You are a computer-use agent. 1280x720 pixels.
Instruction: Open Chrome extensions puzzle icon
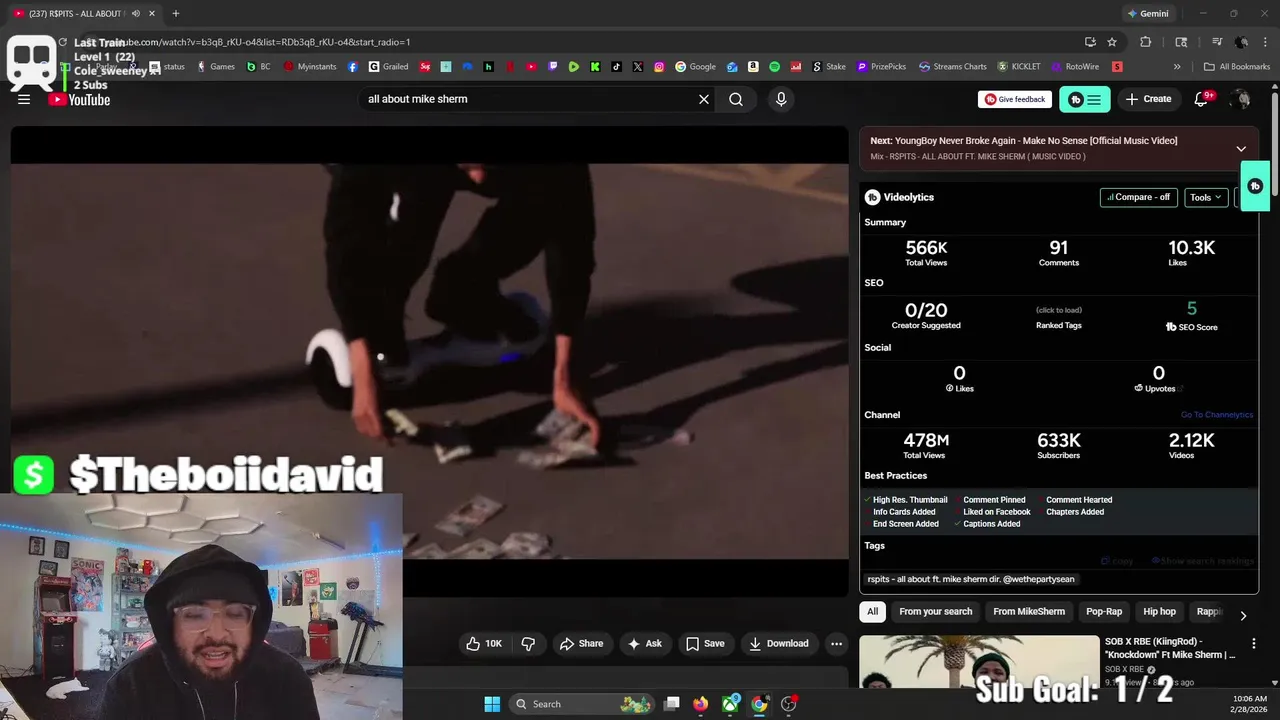pos(1146,42)
